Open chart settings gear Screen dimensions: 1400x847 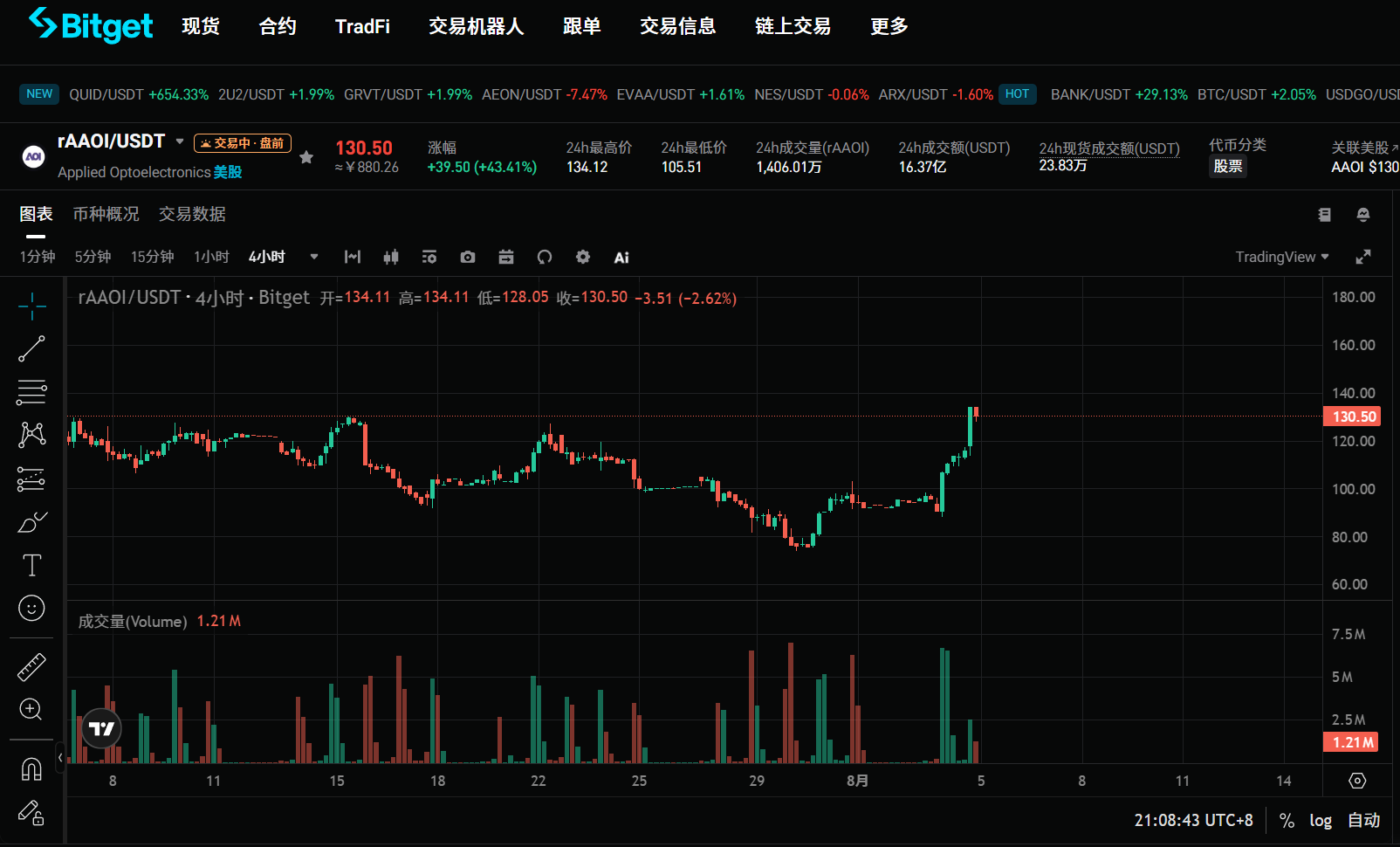coord(583,257)
